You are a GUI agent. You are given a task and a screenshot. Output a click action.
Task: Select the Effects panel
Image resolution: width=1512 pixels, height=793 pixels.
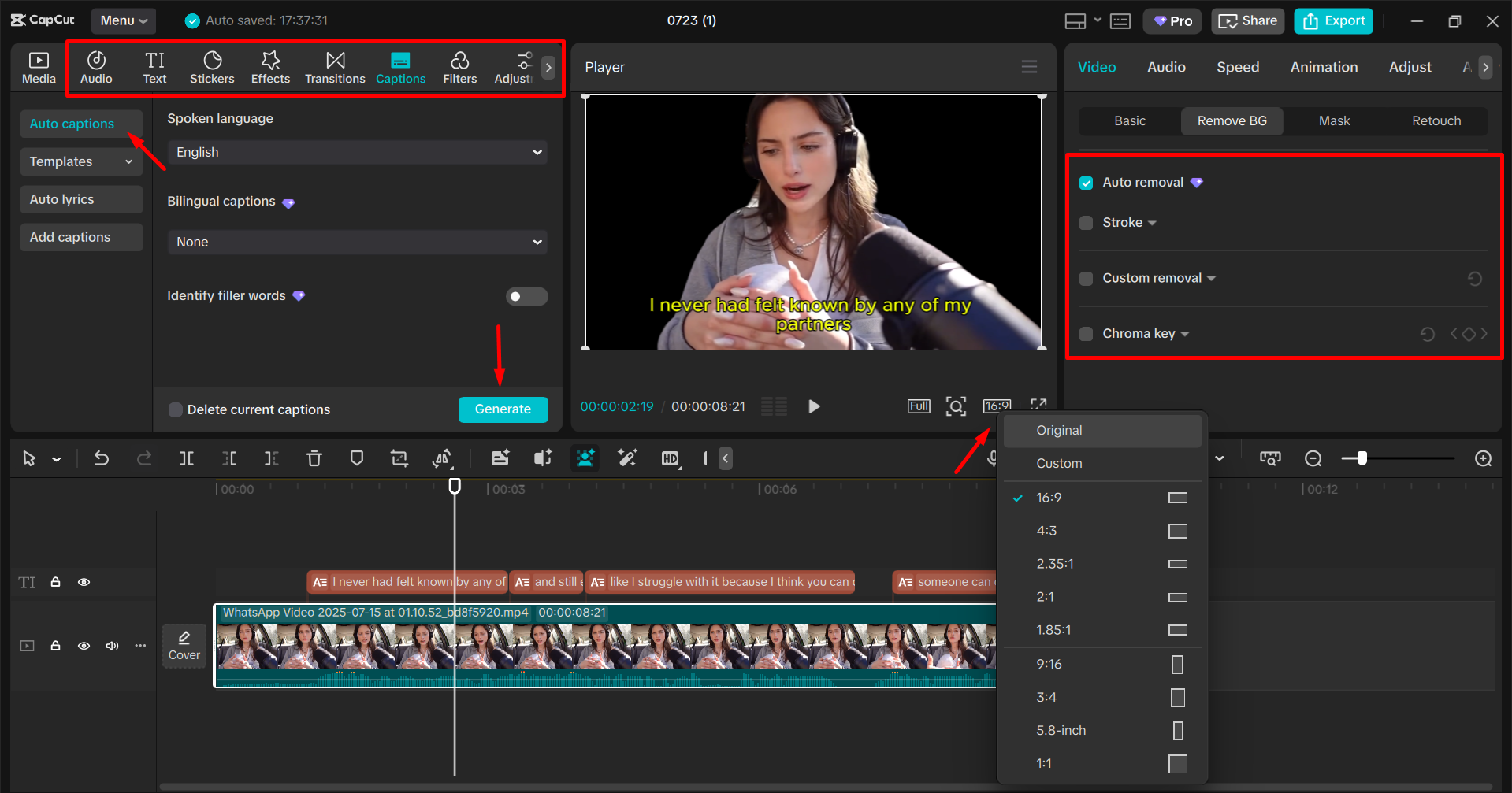[x=270, y=67]
